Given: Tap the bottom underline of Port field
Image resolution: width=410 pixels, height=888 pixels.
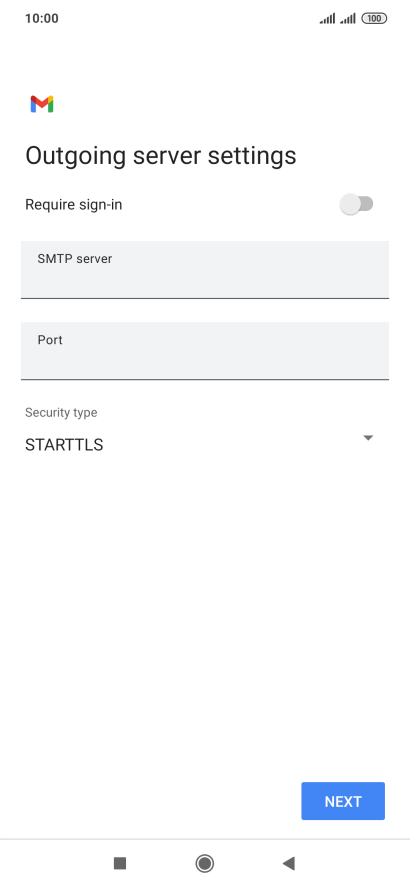Looking at the screenshot, I should (x=205, y=379).
